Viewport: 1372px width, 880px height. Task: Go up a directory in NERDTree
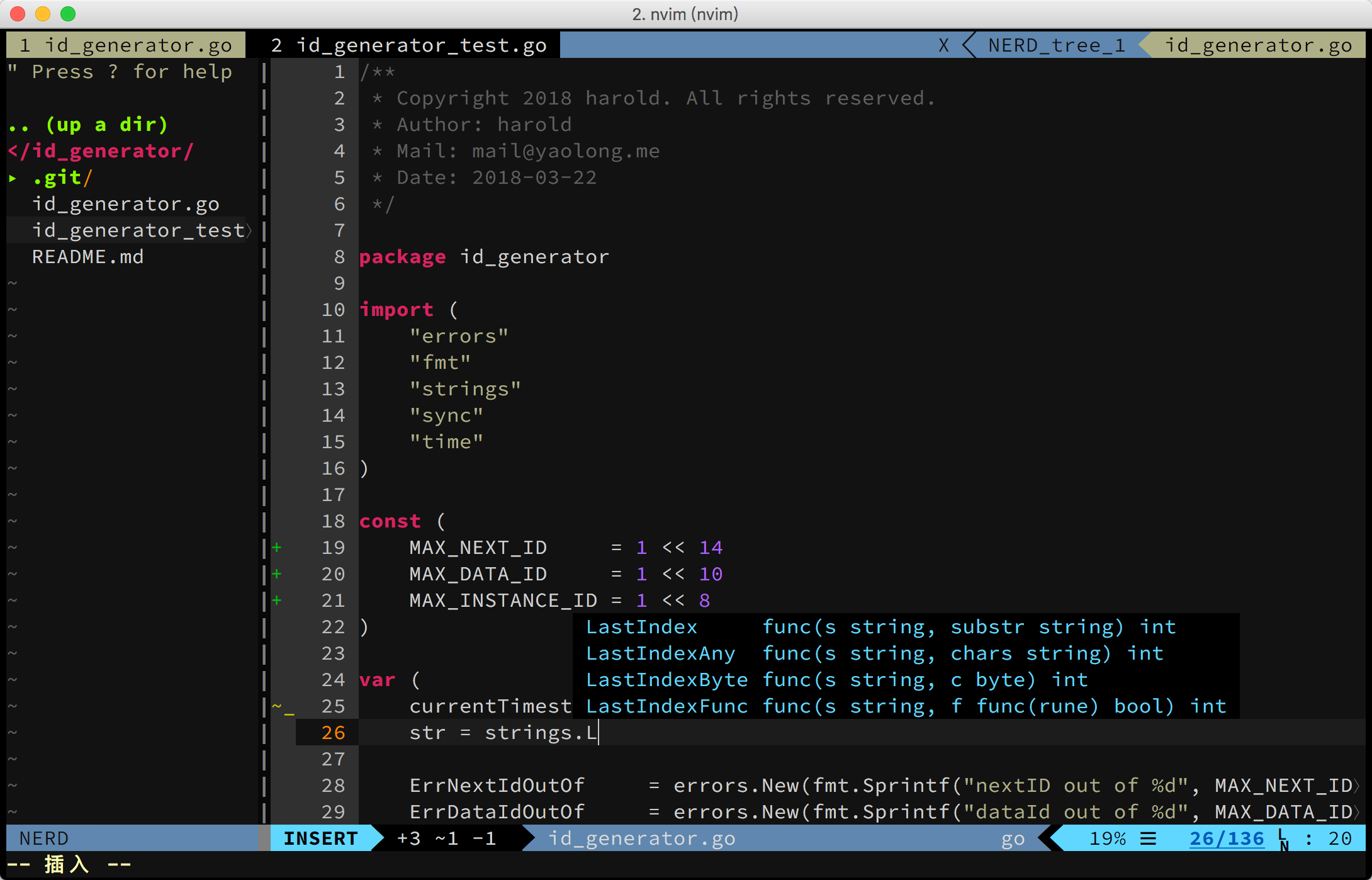[88, 125]
